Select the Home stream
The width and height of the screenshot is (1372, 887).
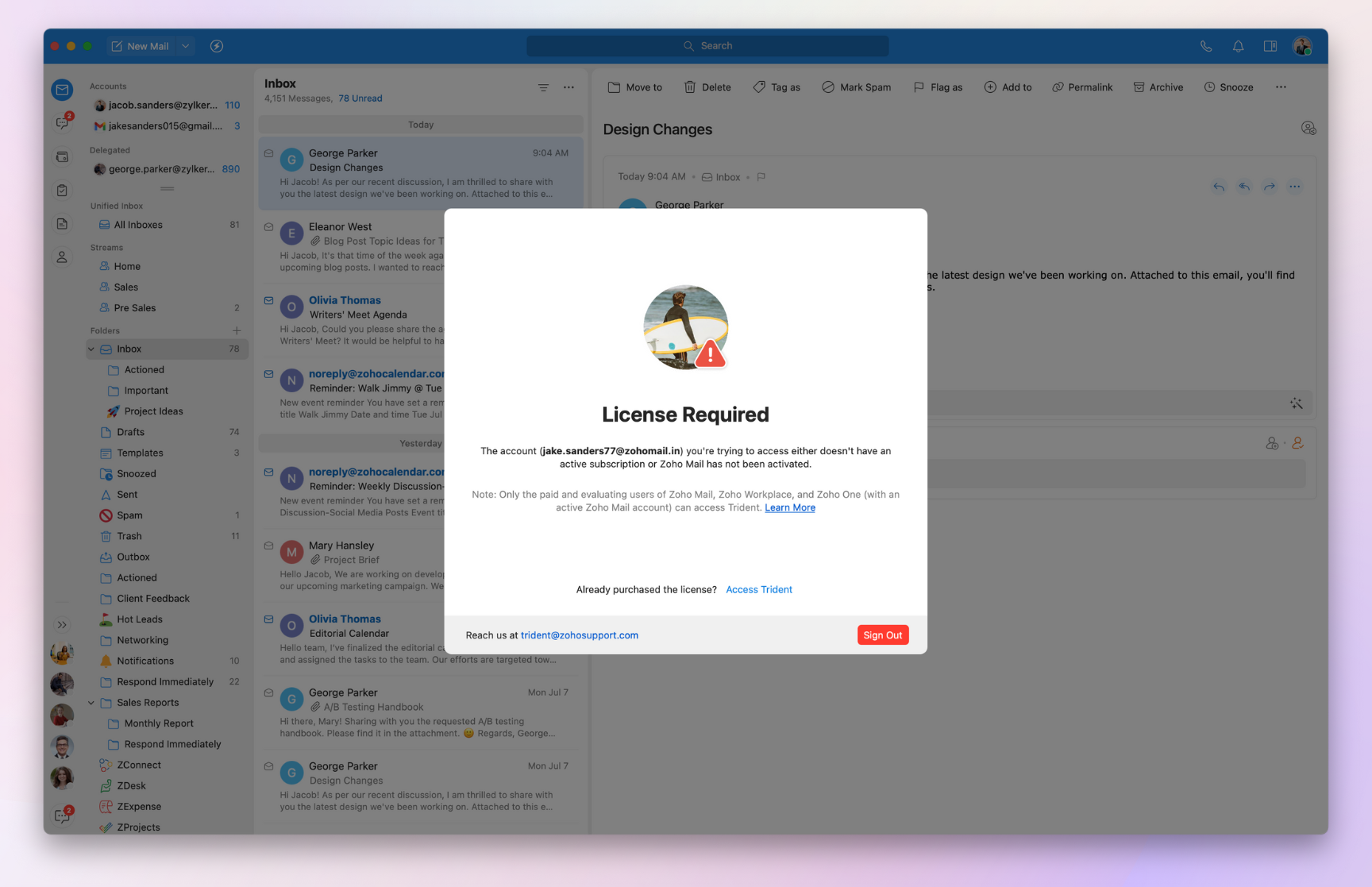[x=167, y=267]
